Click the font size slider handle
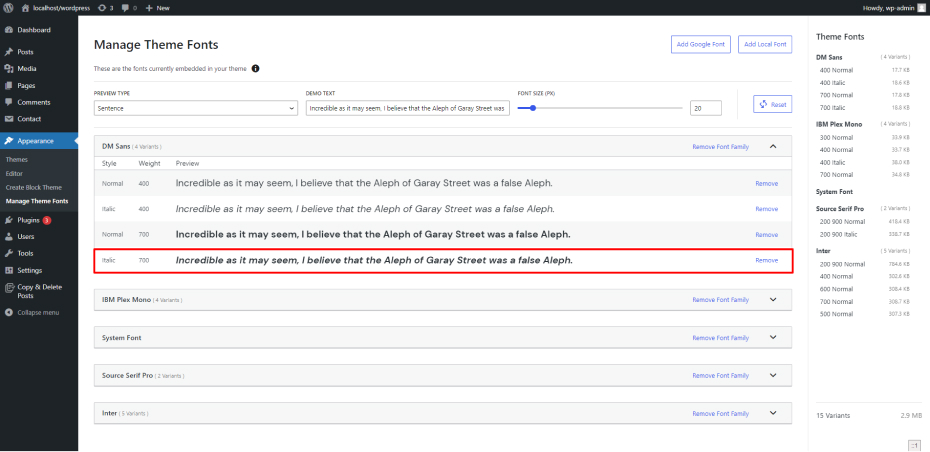 coord(533,107)
